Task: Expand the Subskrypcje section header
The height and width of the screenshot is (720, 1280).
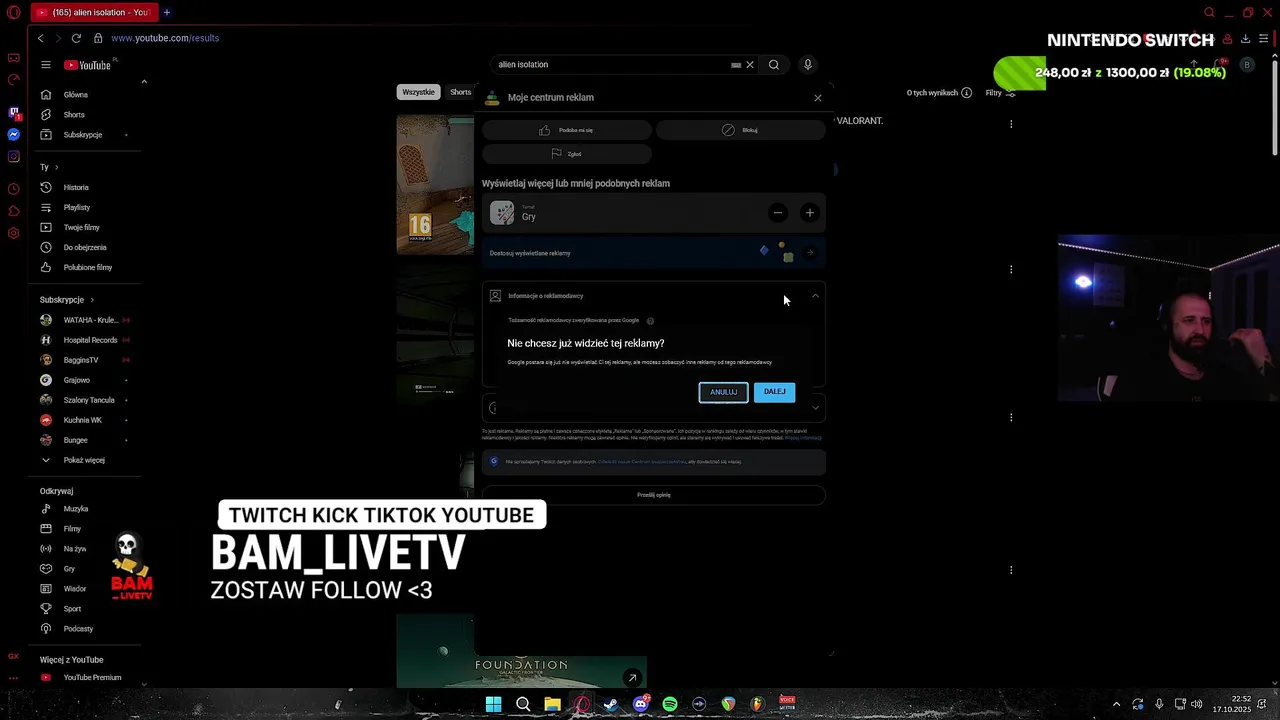Action: [67, 300]
